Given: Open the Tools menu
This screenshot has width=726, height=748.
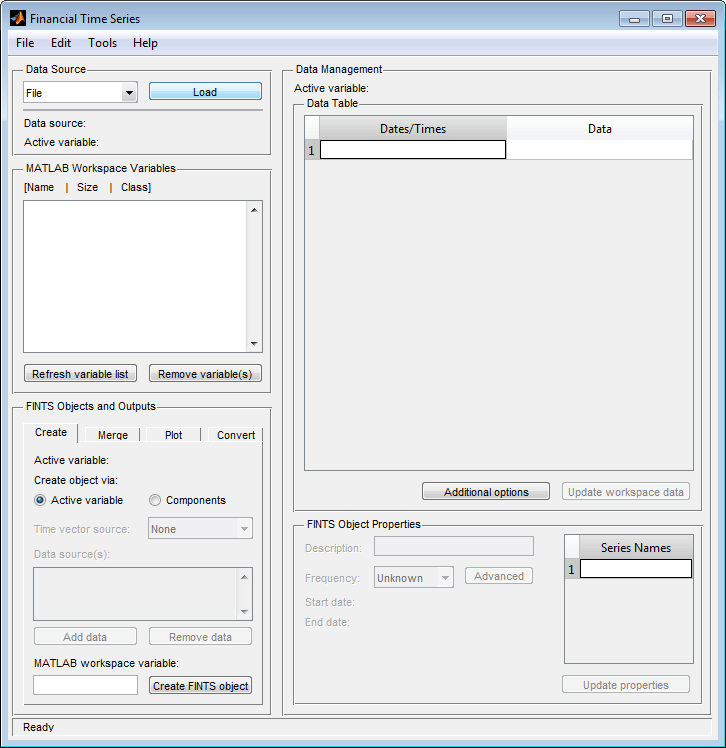Looking at the screenshot, I should 103,43.
